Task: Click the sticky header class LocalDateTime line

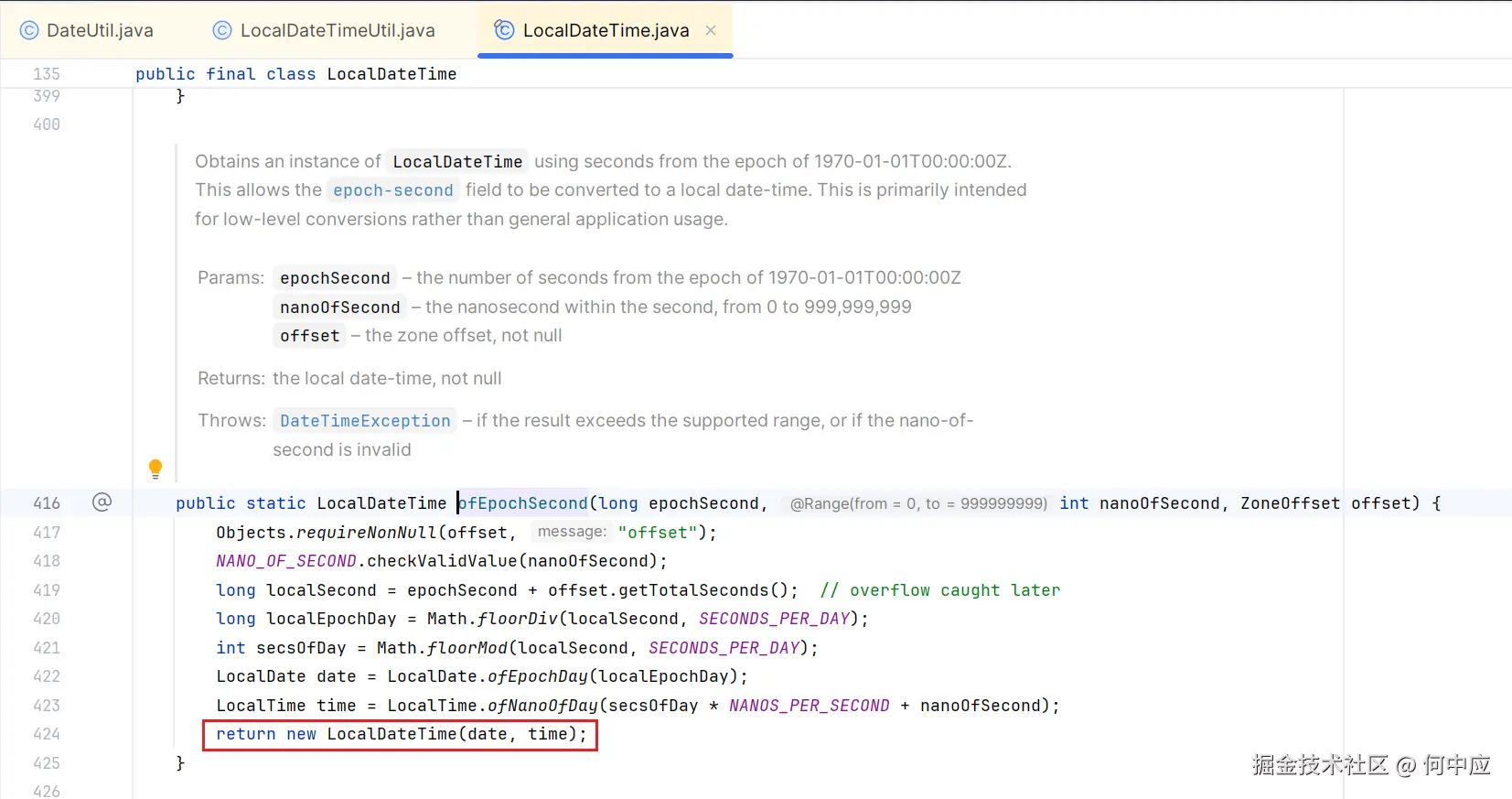Action: (295, 74)
